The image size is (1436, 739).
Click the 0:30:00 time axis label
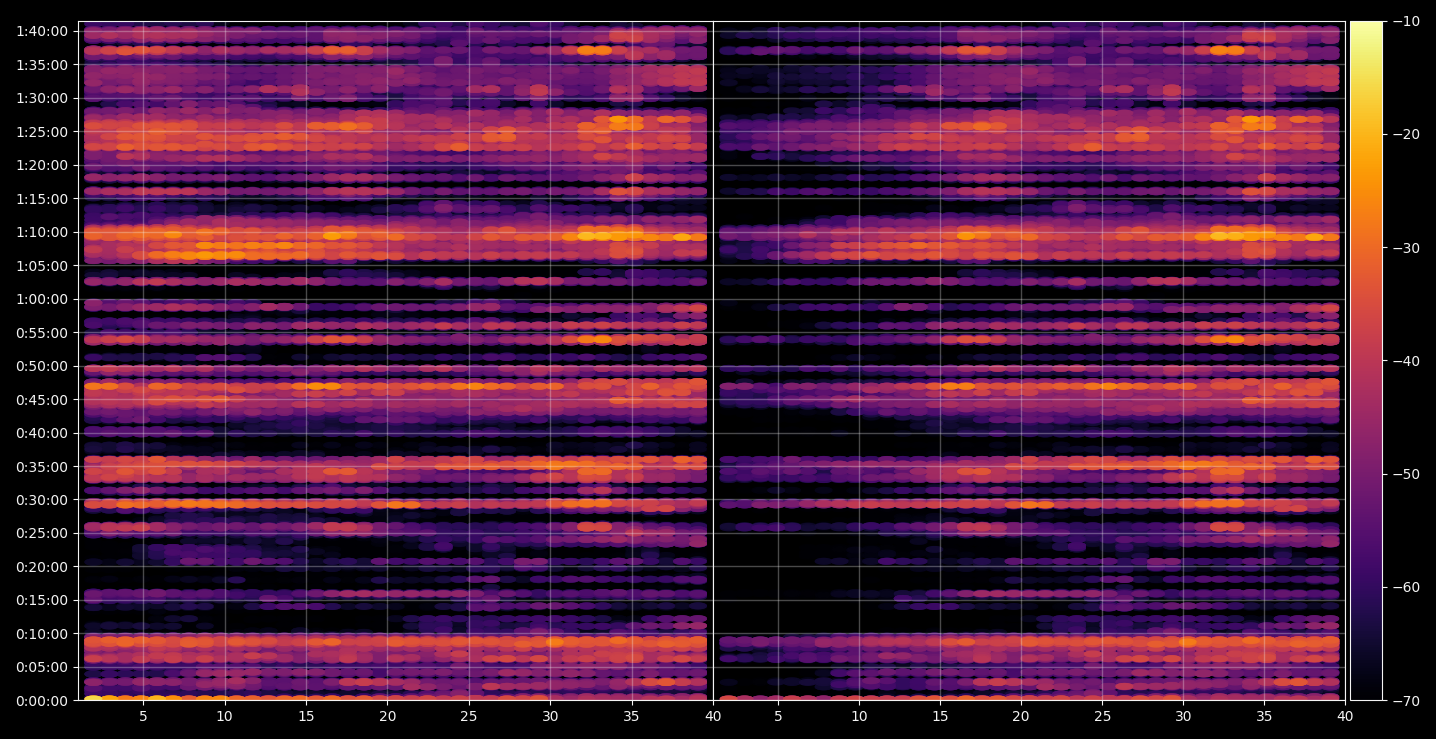tap(42, 500)
